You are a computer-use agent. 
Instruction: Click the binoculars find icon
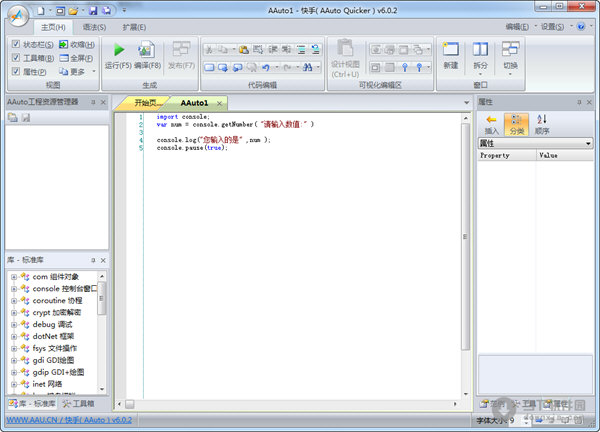307,67
